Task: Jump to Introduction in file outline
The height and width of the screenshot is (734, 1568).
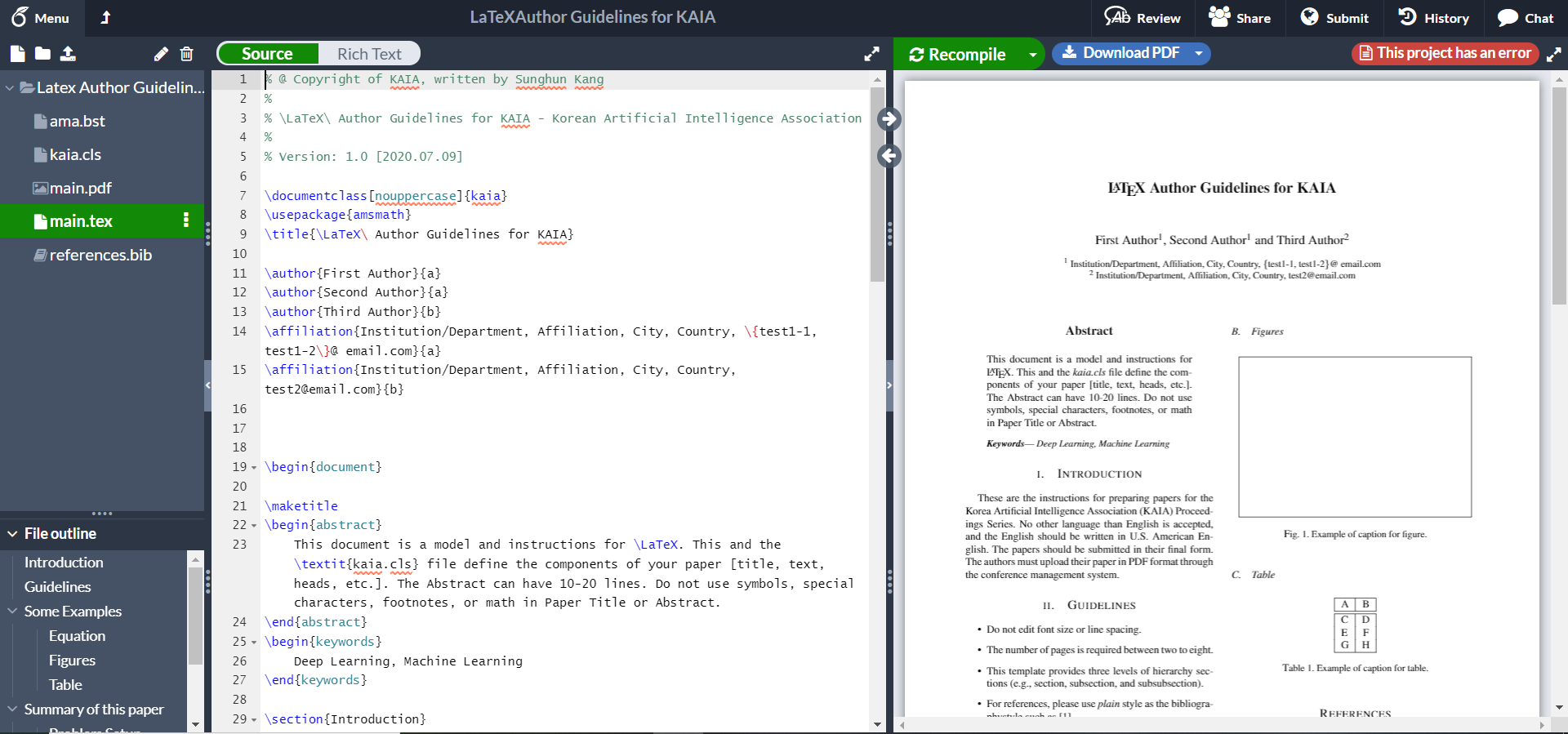Action: click(x=64, y=563)
